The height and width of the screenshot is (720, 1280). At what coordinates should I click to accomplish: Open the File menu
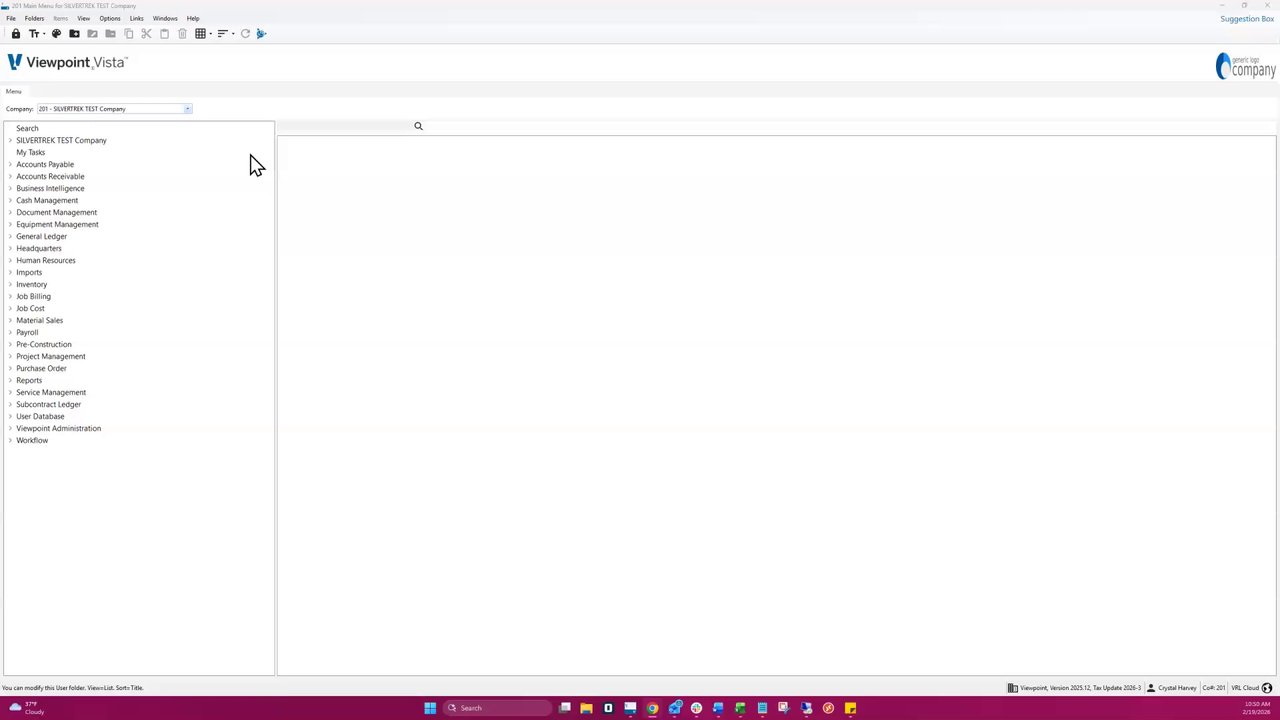[x=11, y=18]
